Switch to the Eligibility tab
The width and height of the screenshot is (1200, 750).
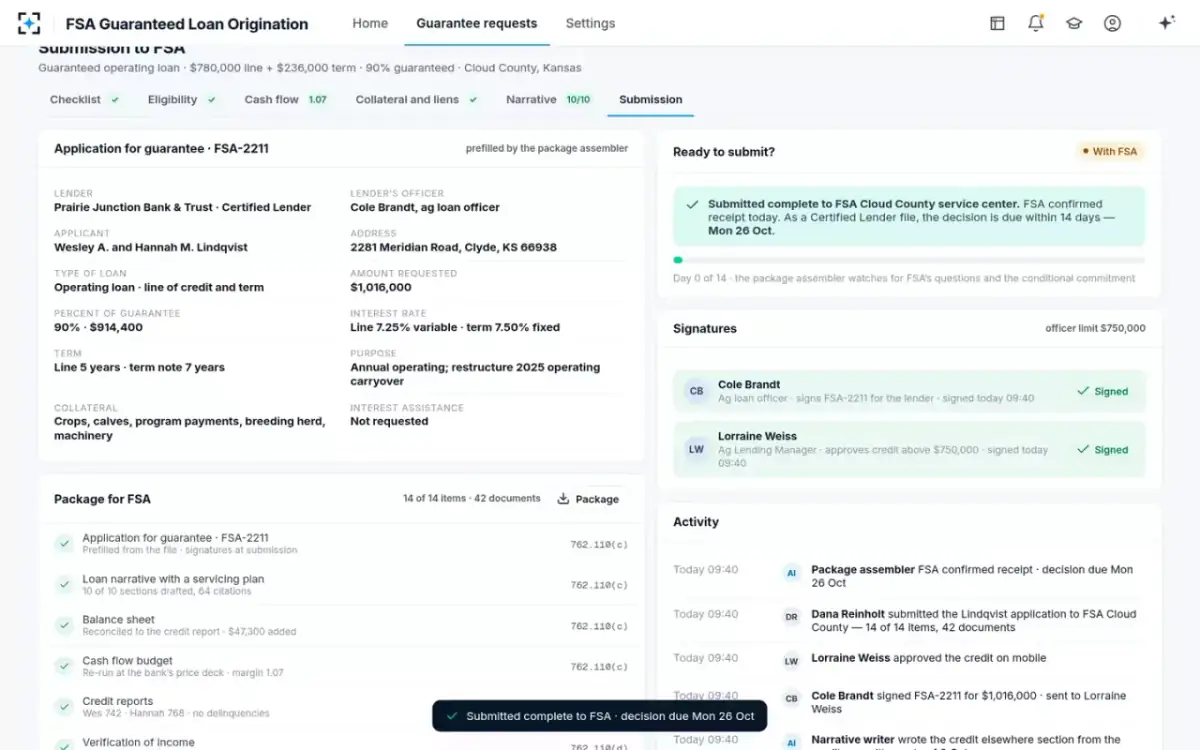click(182, 100)
